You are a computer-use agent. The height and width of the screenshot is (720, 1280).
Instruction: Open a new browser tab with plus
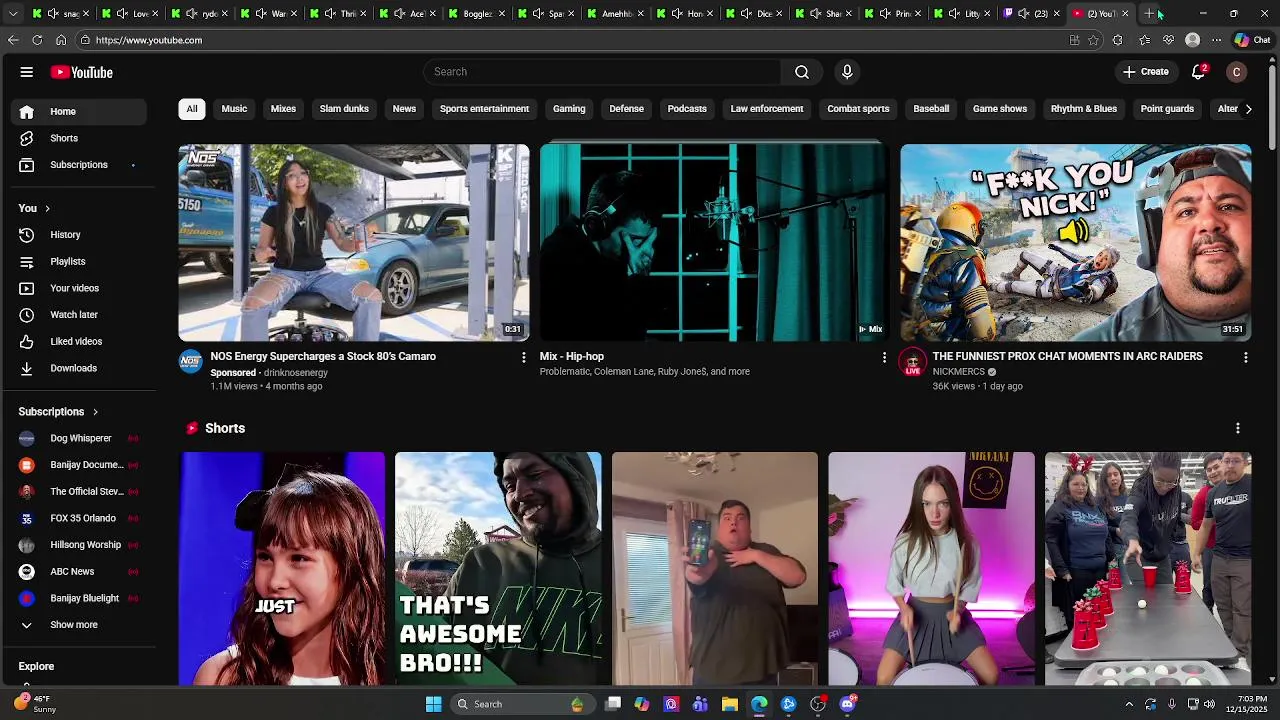click(1150, 13)
